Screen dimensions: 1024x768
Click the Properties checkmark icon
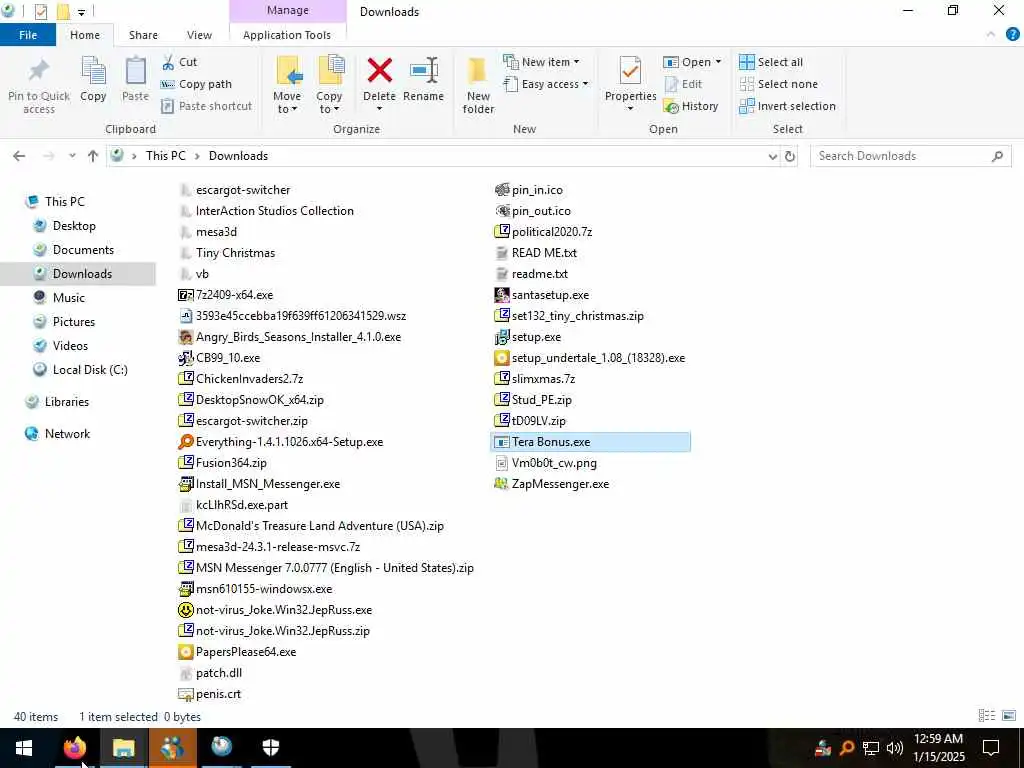pyautogui.click(x=630, y=71)
